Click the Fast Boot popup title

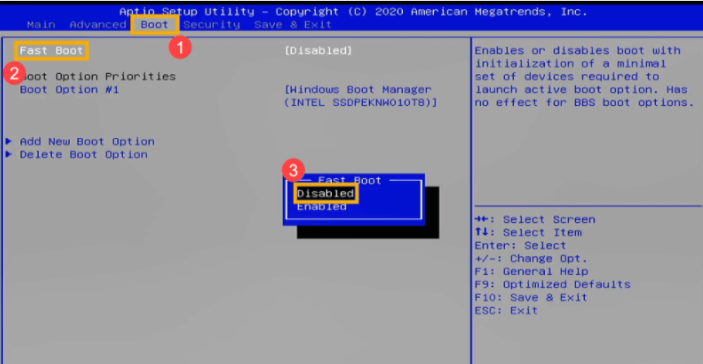(x=350, y=181)
